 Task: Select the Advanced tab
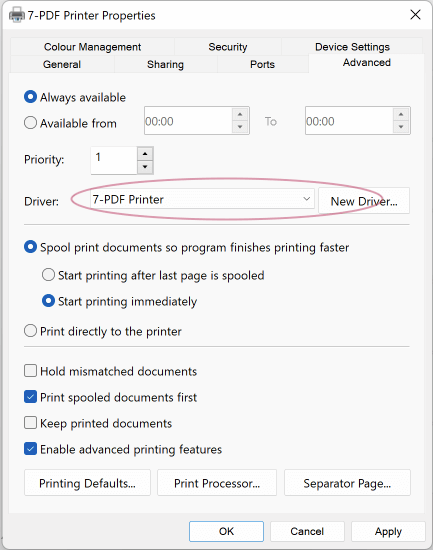pyautogui.click(x=366, y=62)
